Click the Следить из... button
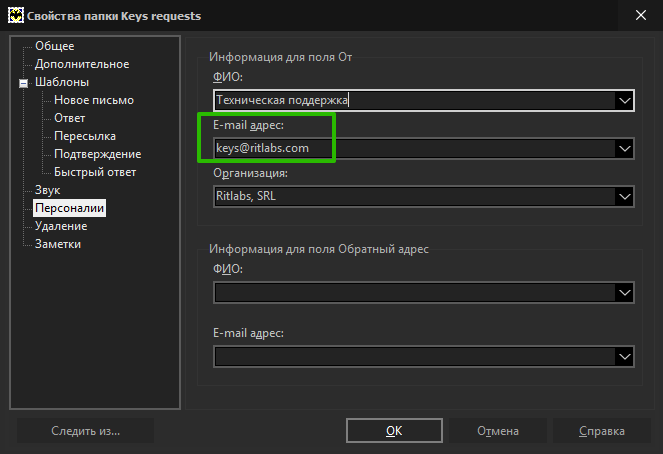This screenshot has height=454, width=663. click(x=85, y=430)
